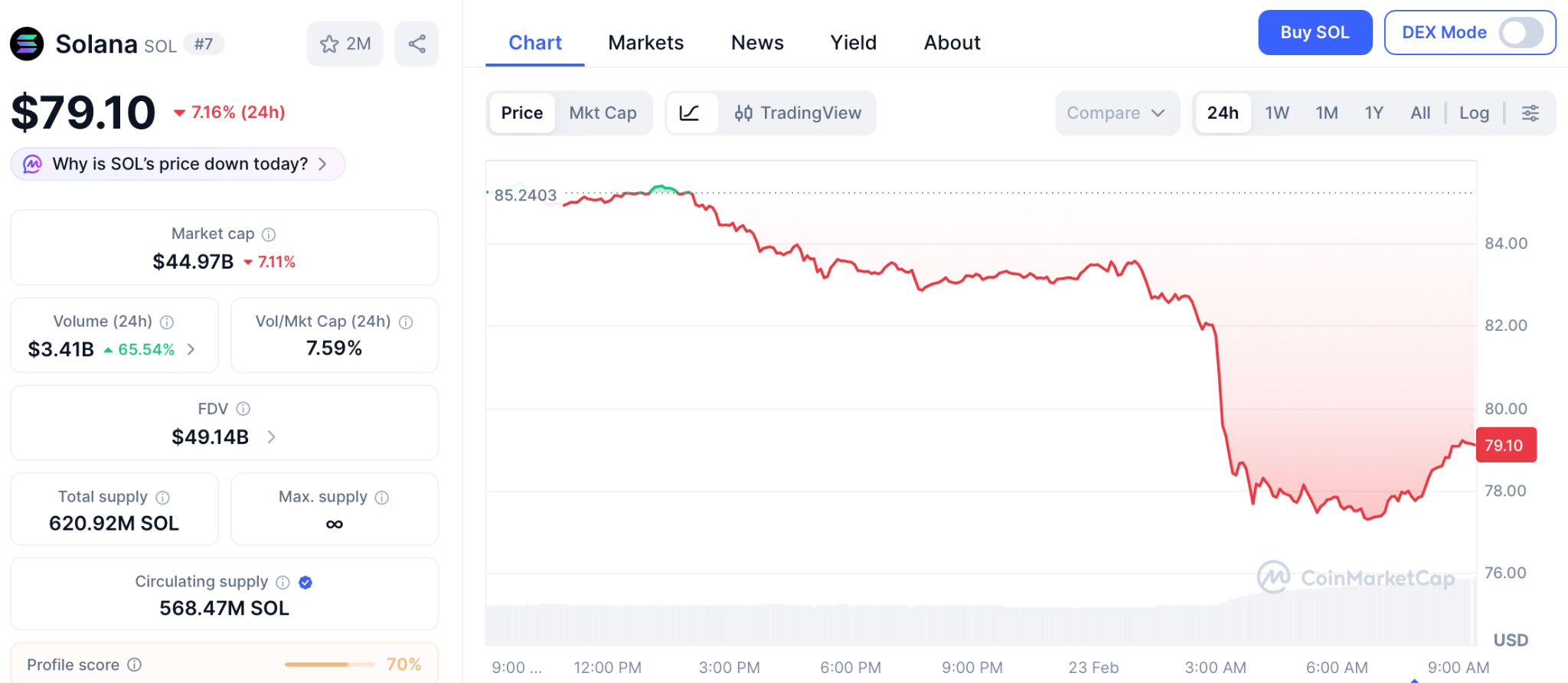Screen dimensions: 1568x683
Task: Select the line chart type icon
Action: 691,113
